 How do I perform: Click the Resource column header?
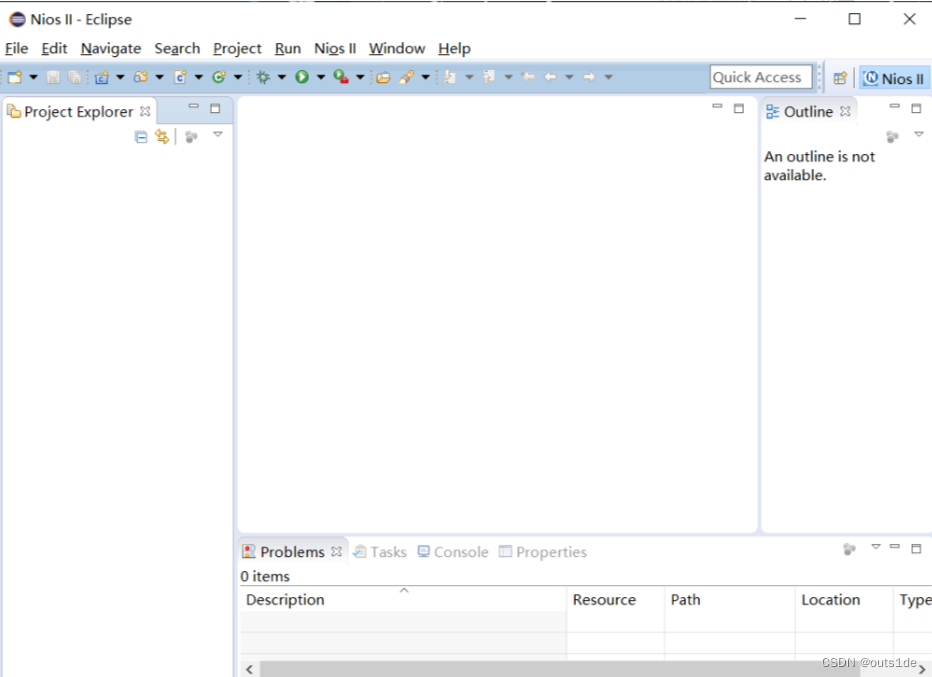[x=616, y=600]
